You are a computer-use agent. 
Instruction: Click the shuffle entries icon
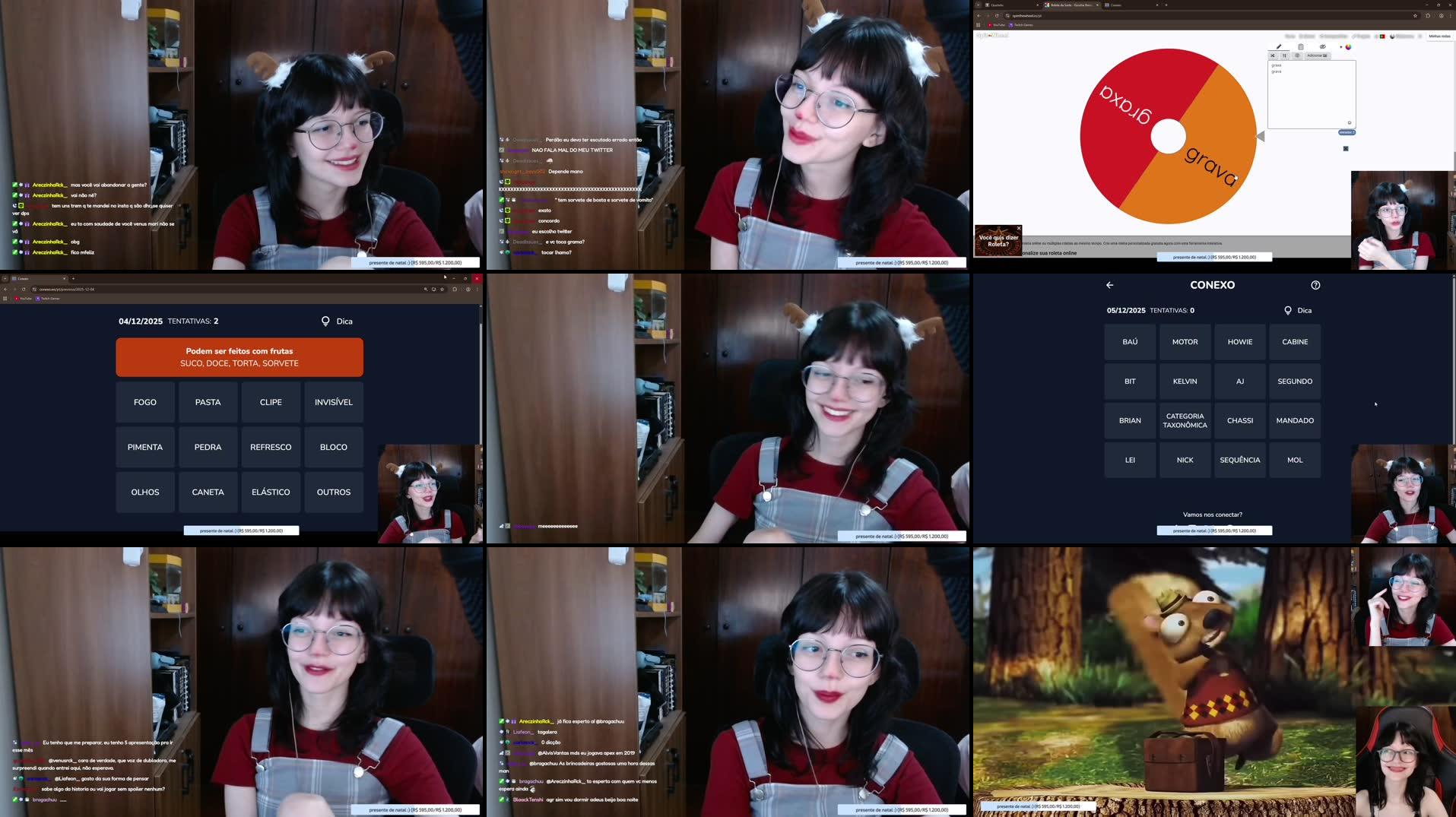click(x=1273, y=55)
